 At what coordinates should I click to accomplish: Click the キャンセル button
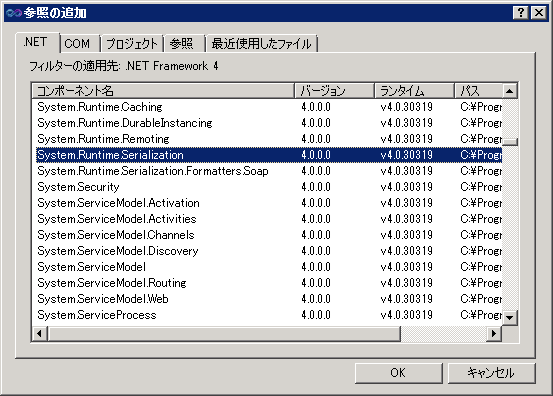[x=491, y=373]
